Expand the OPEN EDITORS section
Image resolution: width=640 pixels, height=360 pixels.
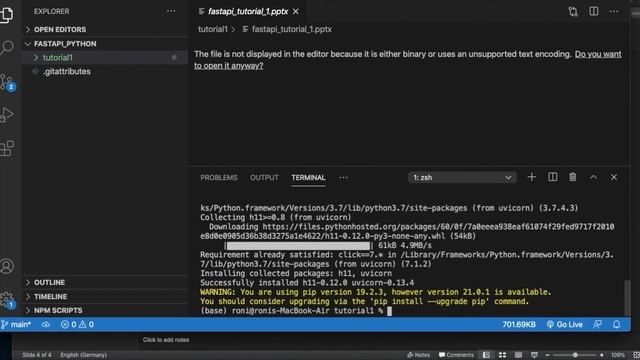coord(104,29)
